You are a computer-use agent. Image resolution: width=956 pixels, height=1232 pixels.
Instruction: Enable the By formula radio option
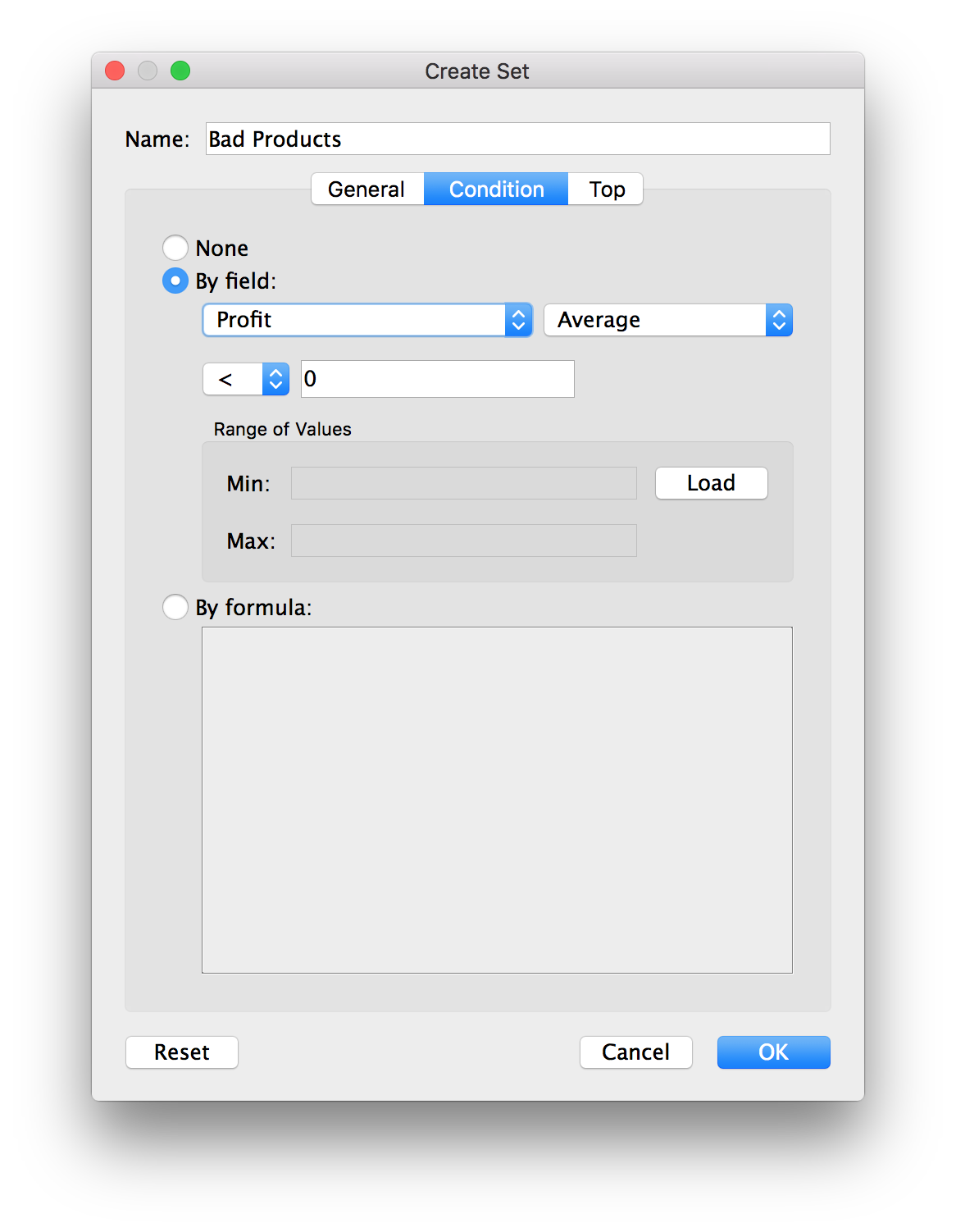[x=175, y=607]
